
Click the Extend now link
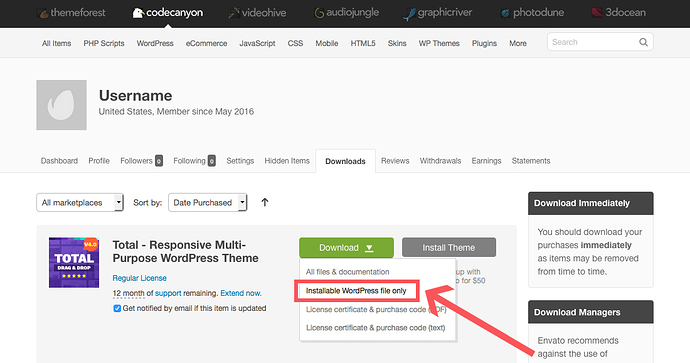pos(241,293)
